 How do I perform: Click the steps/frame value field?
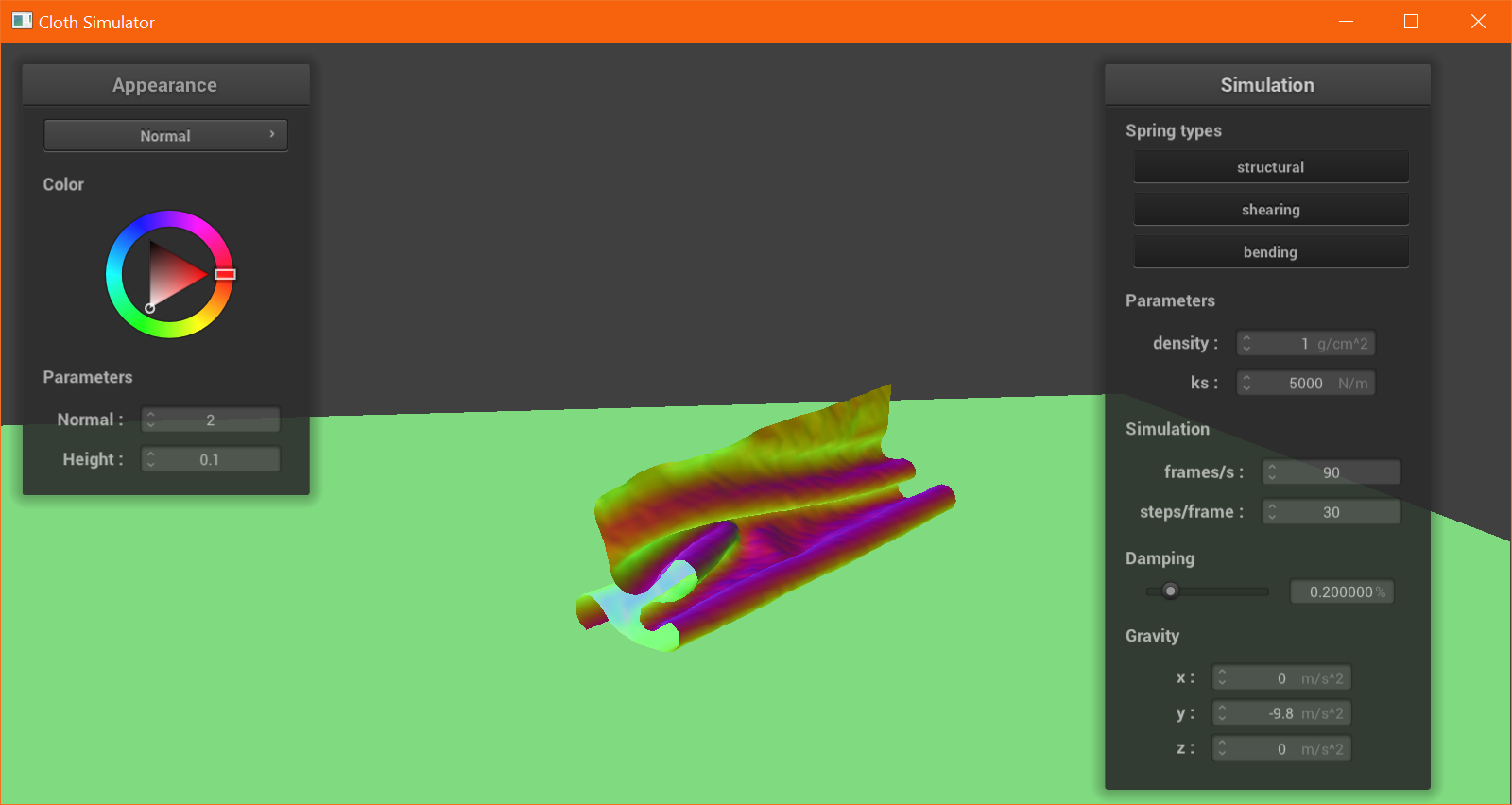click(x=1332, y=512)
